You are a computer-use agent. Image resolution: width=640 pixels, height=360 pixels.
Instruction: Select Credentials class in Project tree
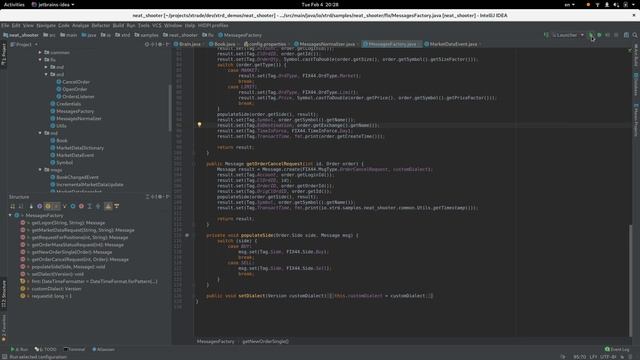(x=69, y=104)
